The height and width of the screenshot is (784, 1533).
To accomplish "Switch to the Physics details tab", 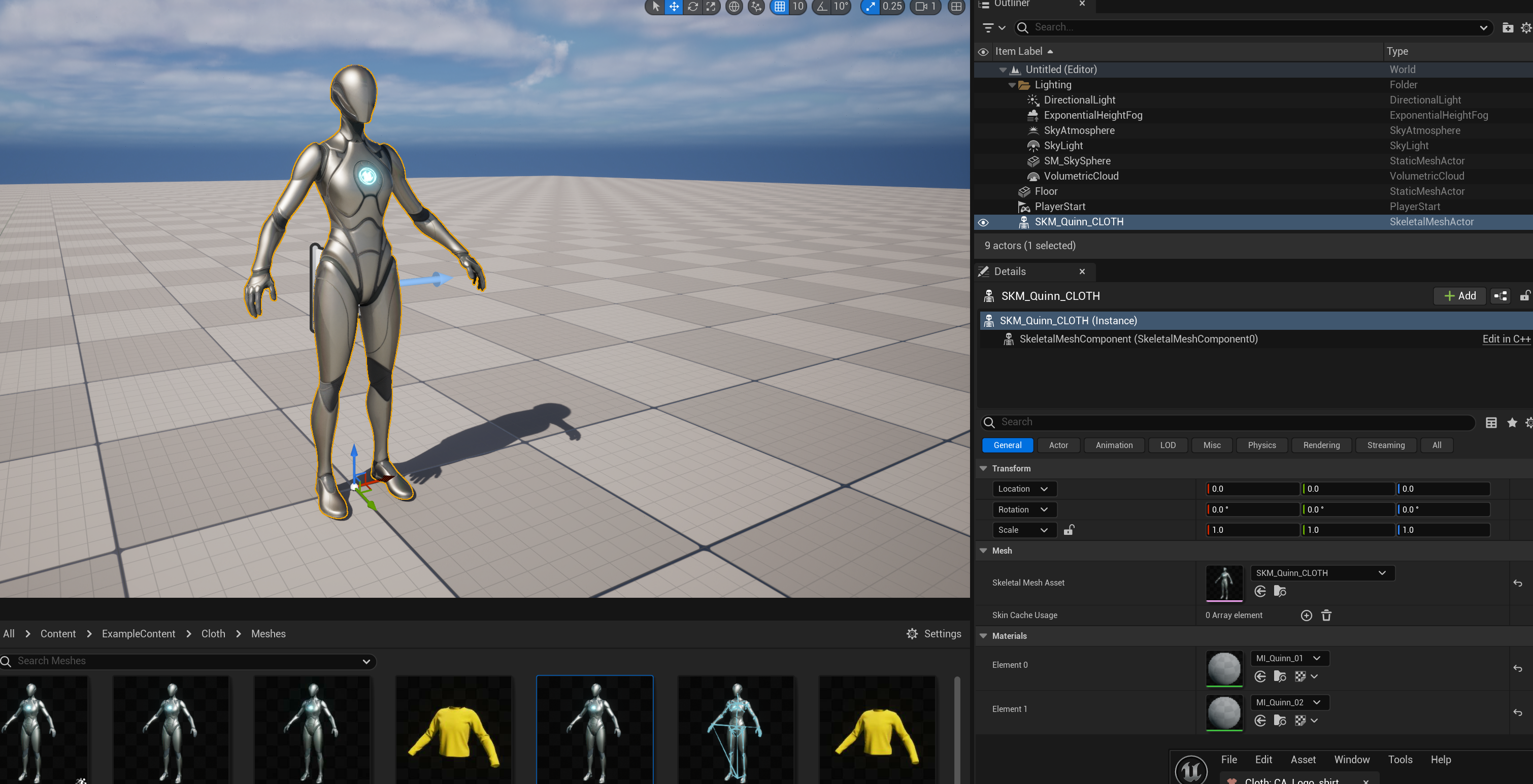I will coord(1261,445).
